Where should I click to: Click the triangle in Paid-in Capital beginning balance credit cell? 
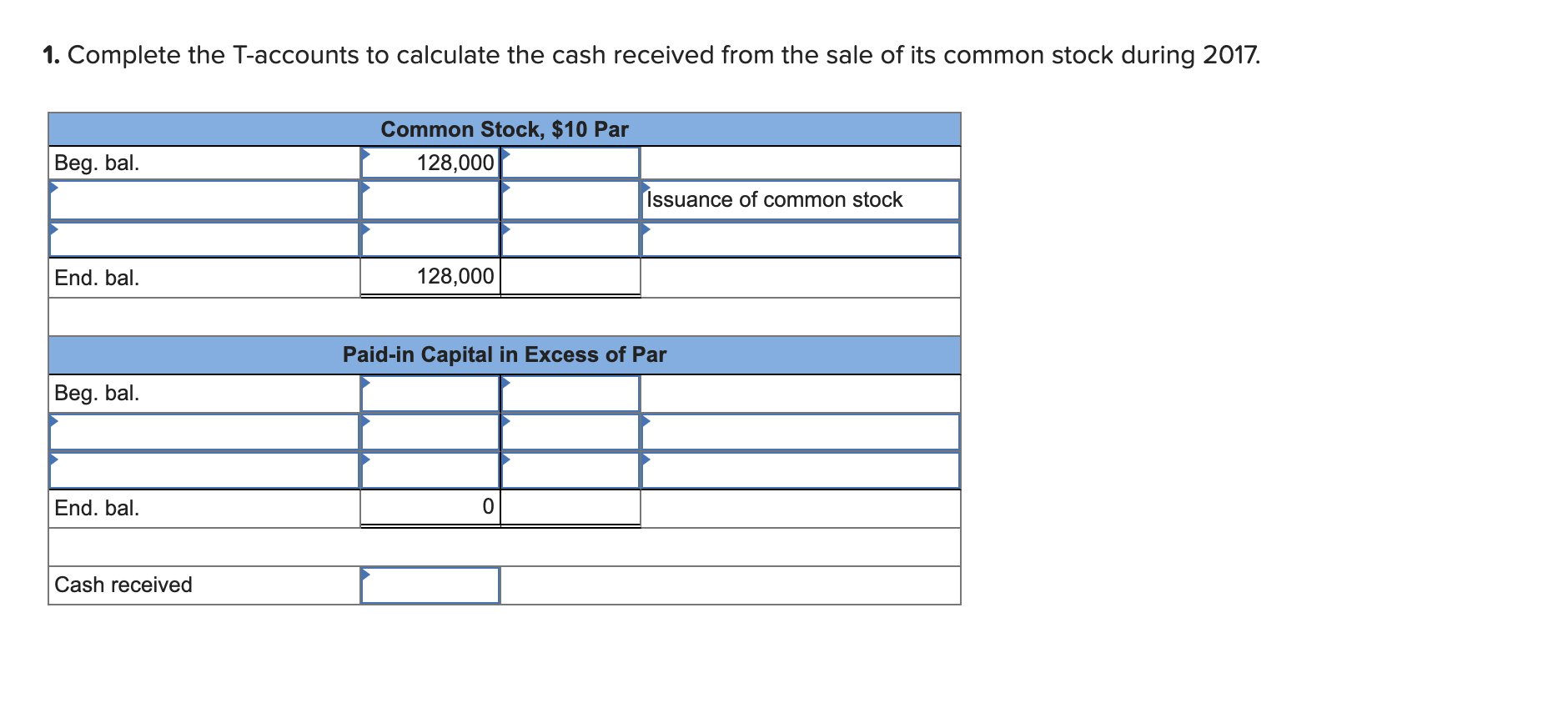pos(505,382)
